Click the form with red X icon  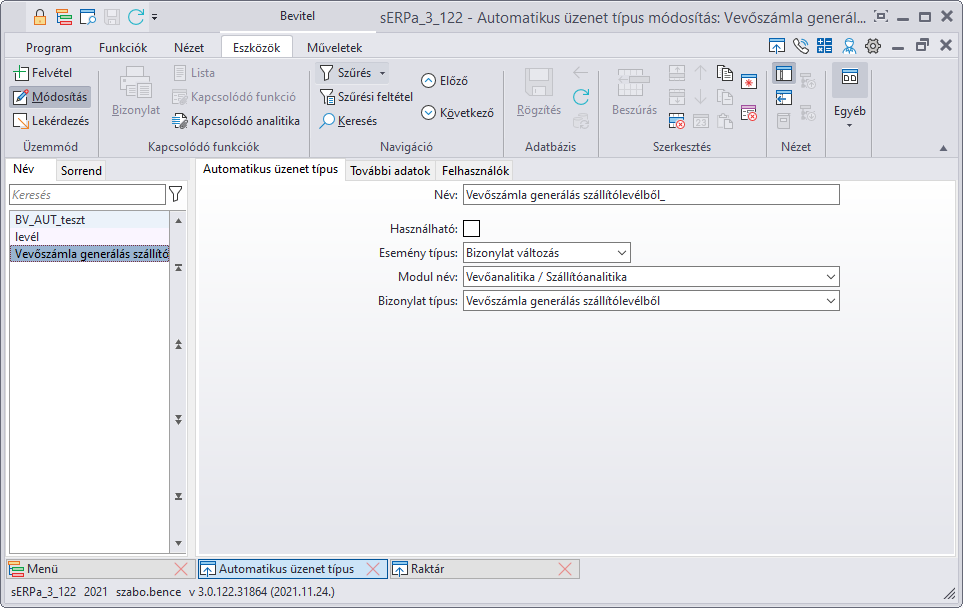click(749, 113)
